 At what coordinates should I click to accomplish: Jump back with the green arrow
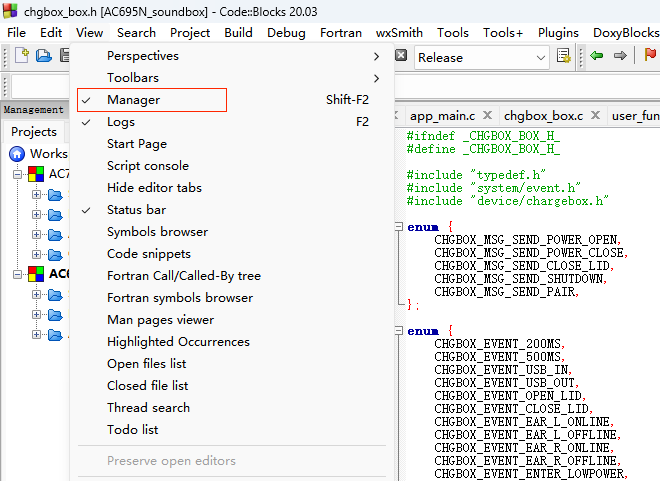click(596, 56)
